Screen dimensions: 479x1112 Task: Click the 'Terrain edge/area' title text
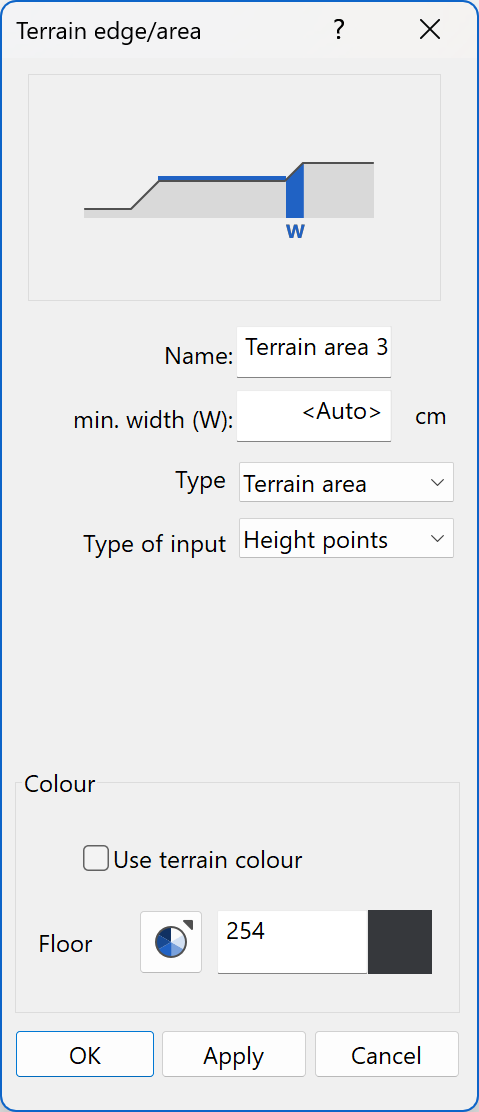tap(109, 30)
